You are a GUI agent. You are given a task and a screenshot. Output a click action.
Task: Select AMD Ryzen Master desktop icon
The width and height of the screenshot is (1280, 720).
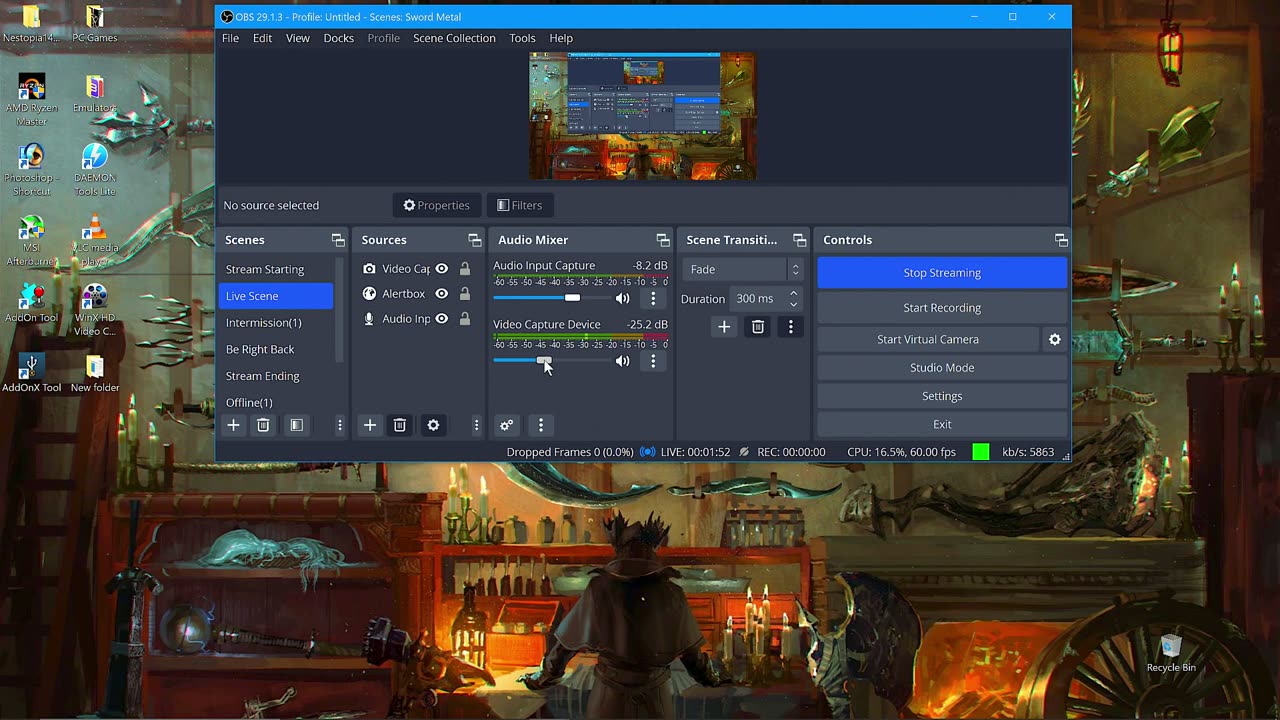point(32,100)
